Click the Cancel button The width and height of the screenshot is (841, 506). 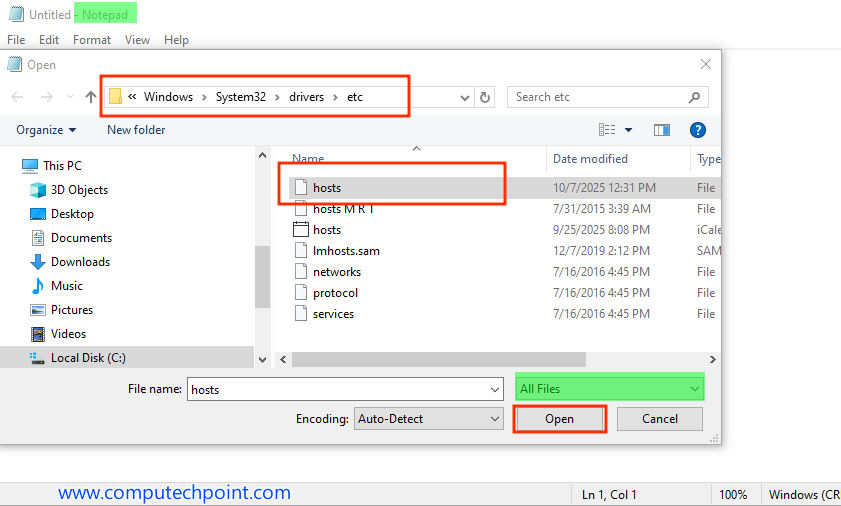pos(659,419)
